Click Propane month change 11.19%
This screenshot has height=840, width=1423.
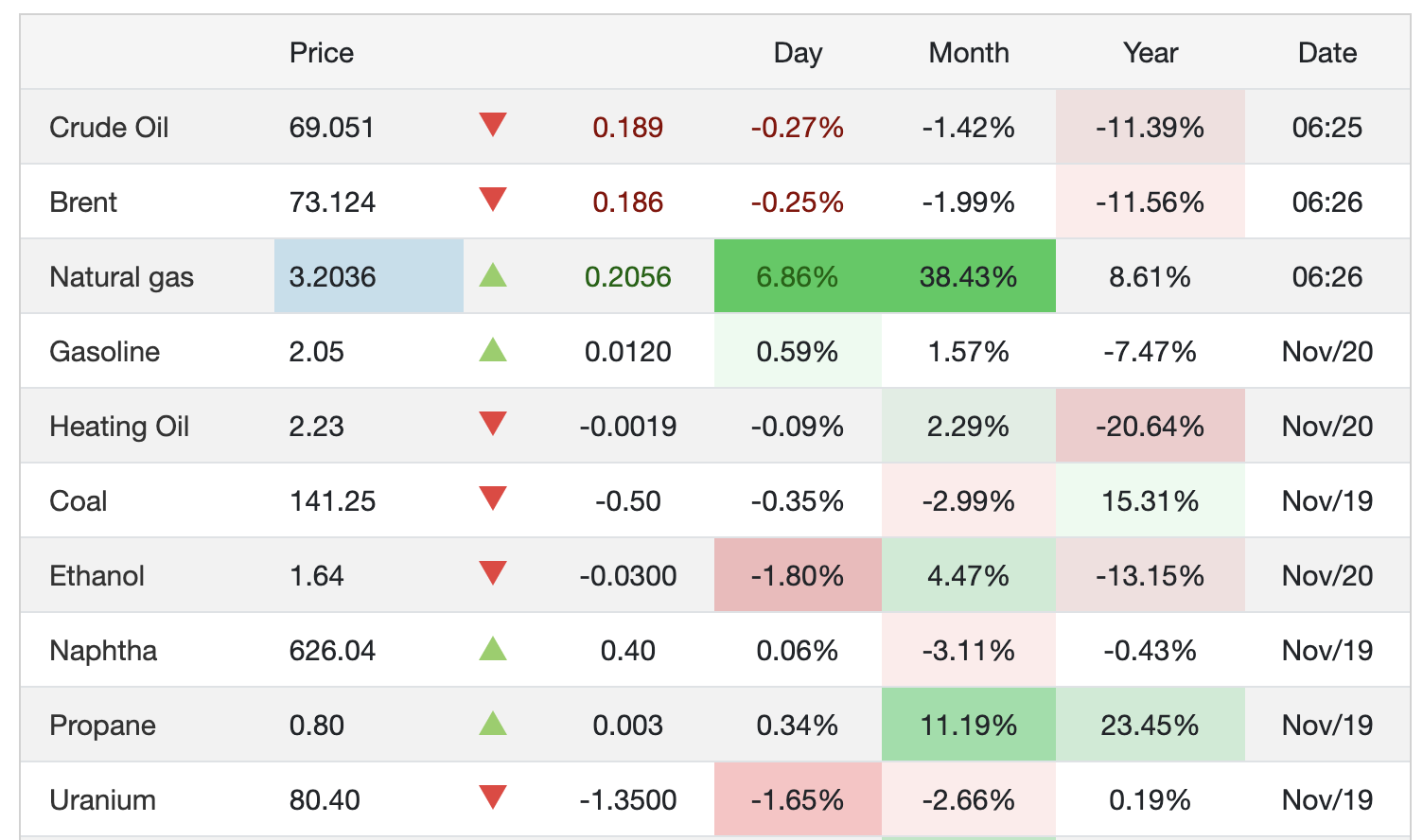[969, 726]
